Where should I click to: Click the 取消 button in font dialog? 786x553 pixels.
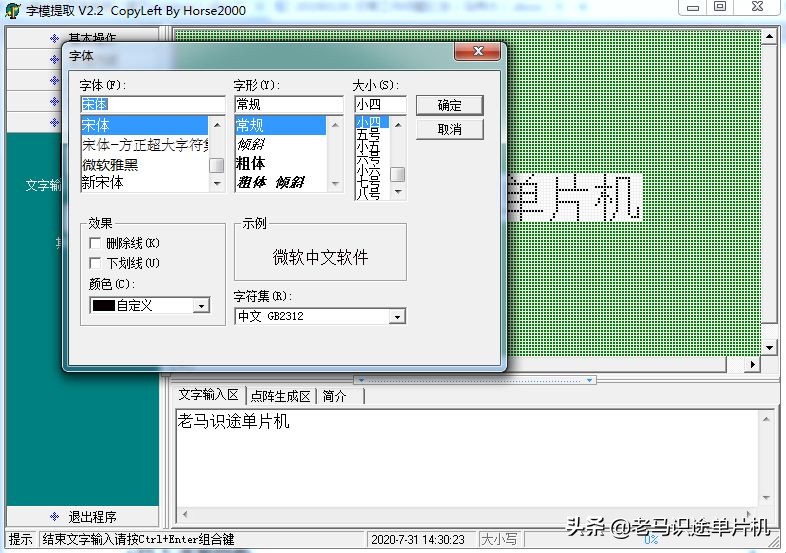click(450, 129)
